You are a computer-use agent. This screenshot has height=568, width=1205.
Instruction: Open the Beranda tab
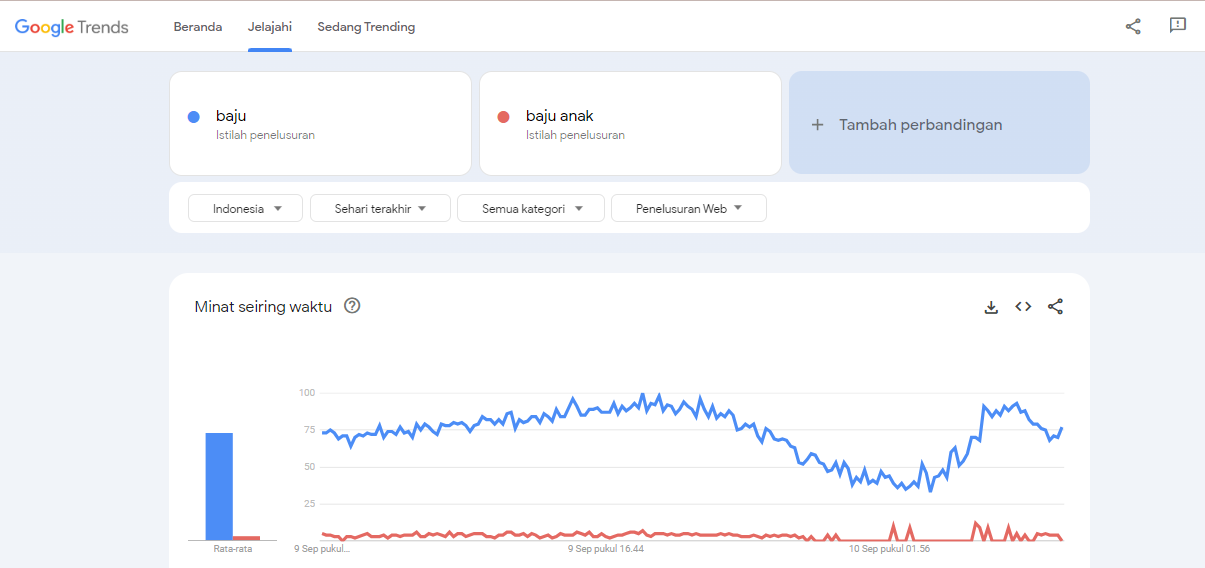pos(198,27)
